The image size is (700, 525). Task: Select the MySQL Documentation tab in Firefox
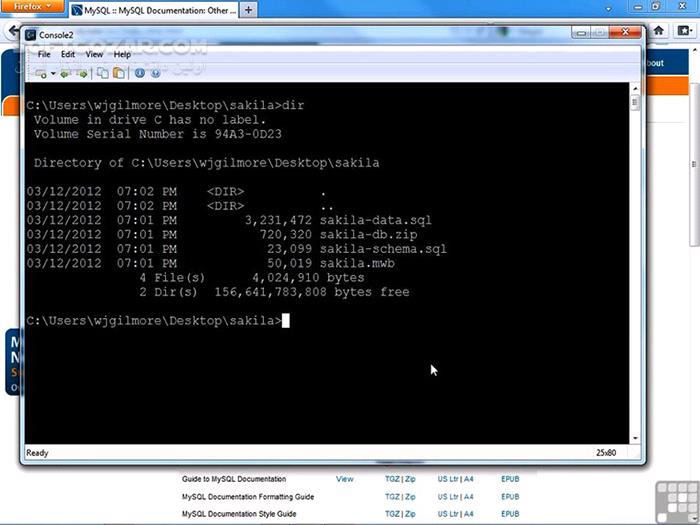tap(154, 10)
